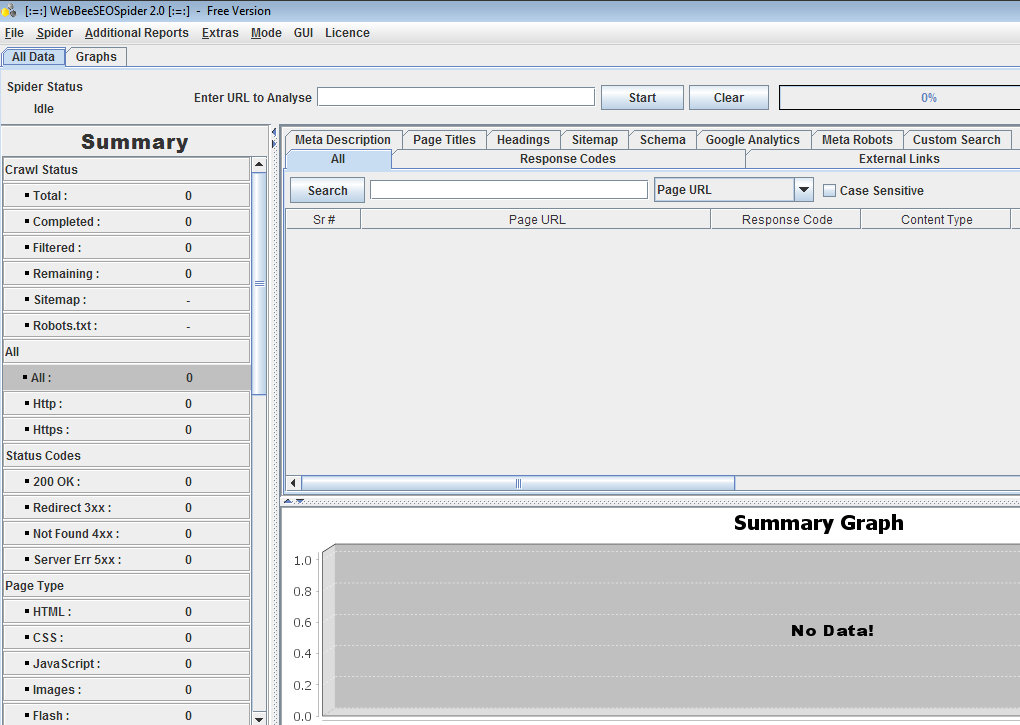
Task: Click the Crawl Status section header
Action: tap(127, 170)
